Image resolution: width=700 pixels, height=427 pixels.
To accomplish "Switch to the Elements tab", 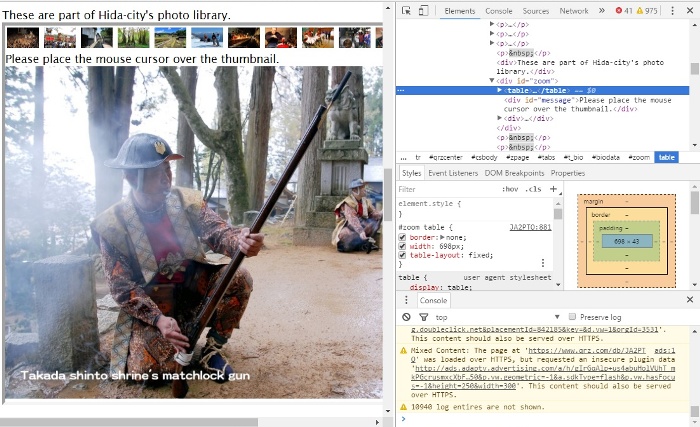I will click(459, 11).
